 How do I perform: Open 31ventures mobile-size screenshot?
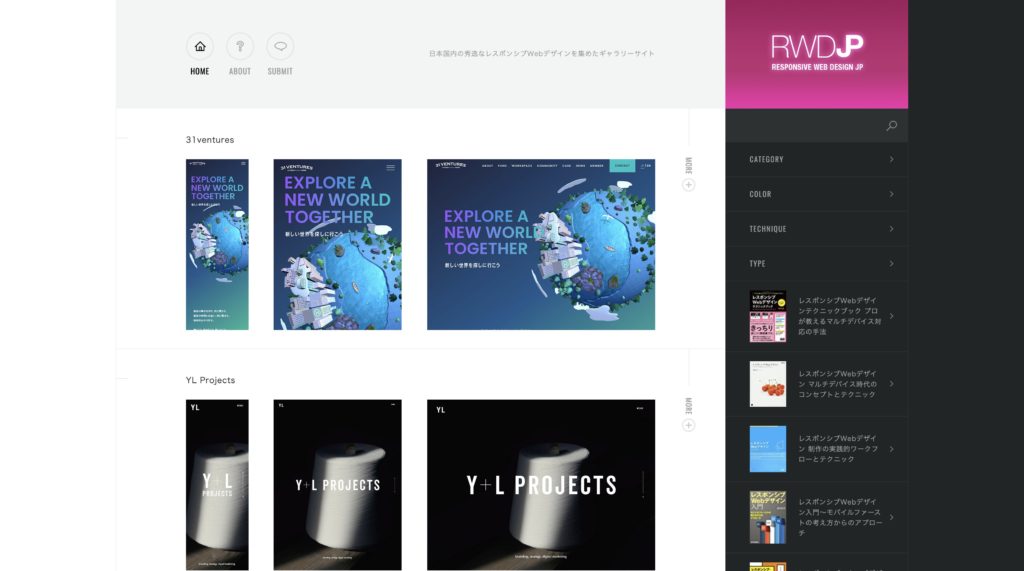(217, 244)
